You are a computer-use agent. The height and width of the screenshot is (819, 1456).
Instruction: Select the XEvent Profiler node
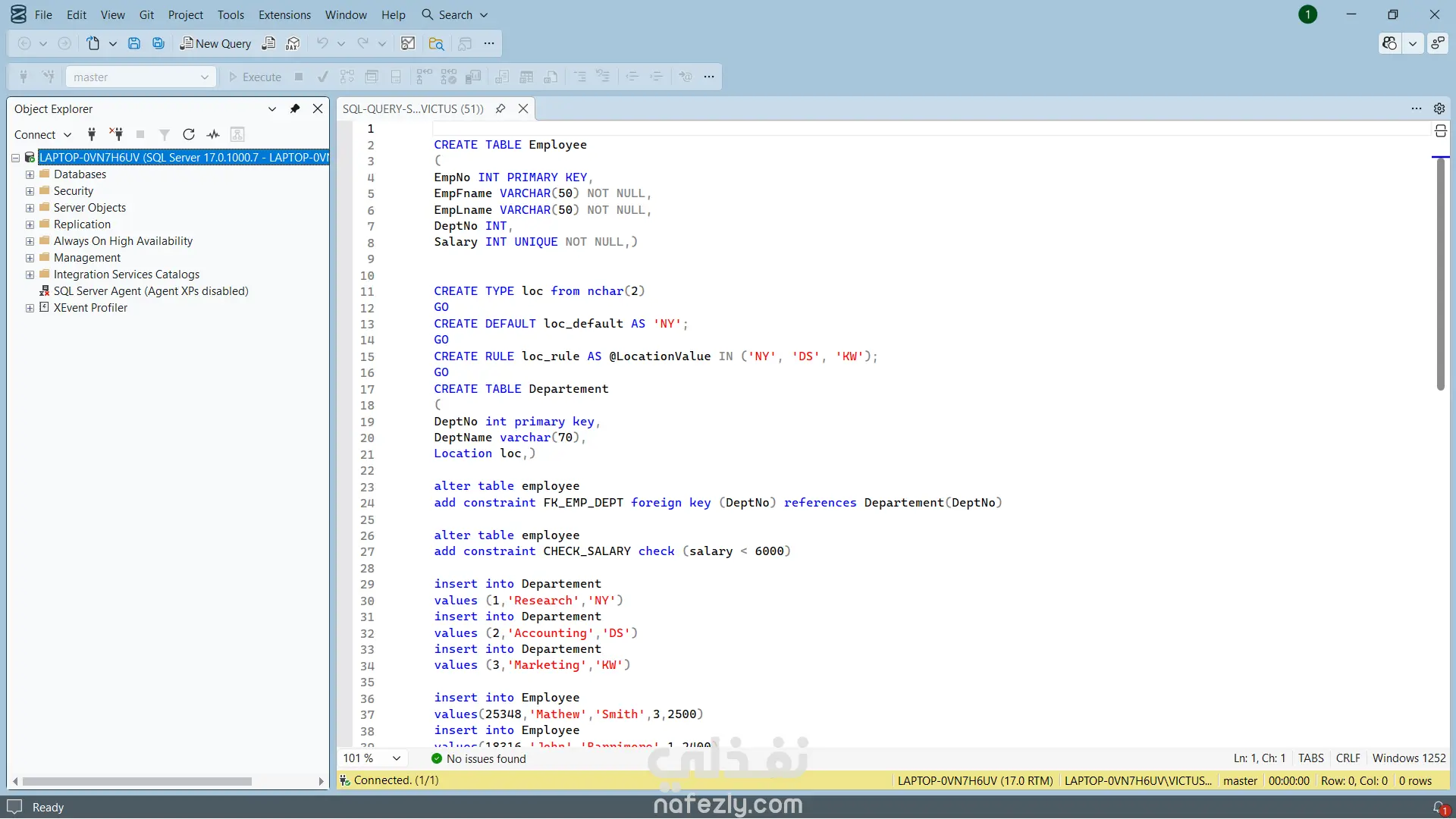click(90, 308)
